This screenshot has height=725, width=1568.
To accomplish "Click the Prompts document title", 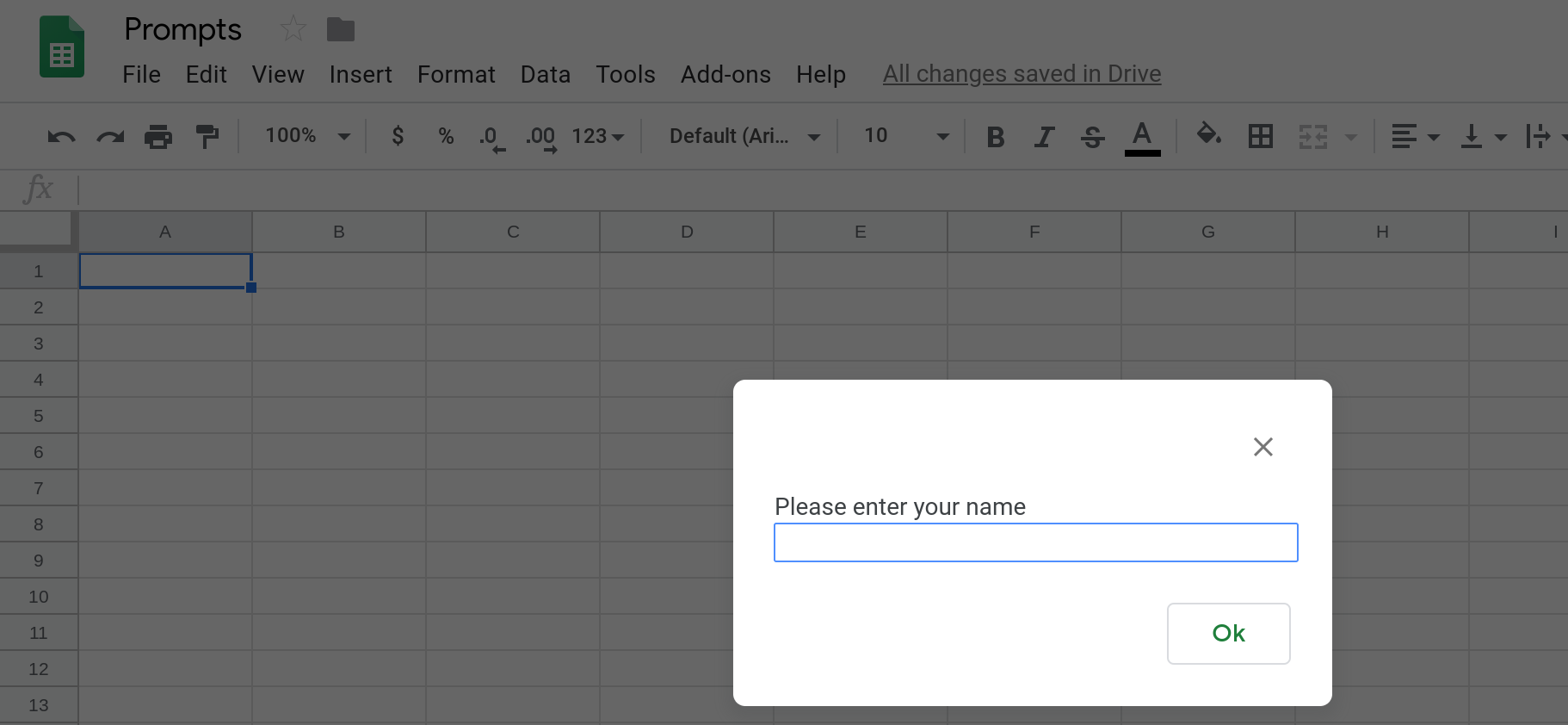I will (x=182, y=30).
